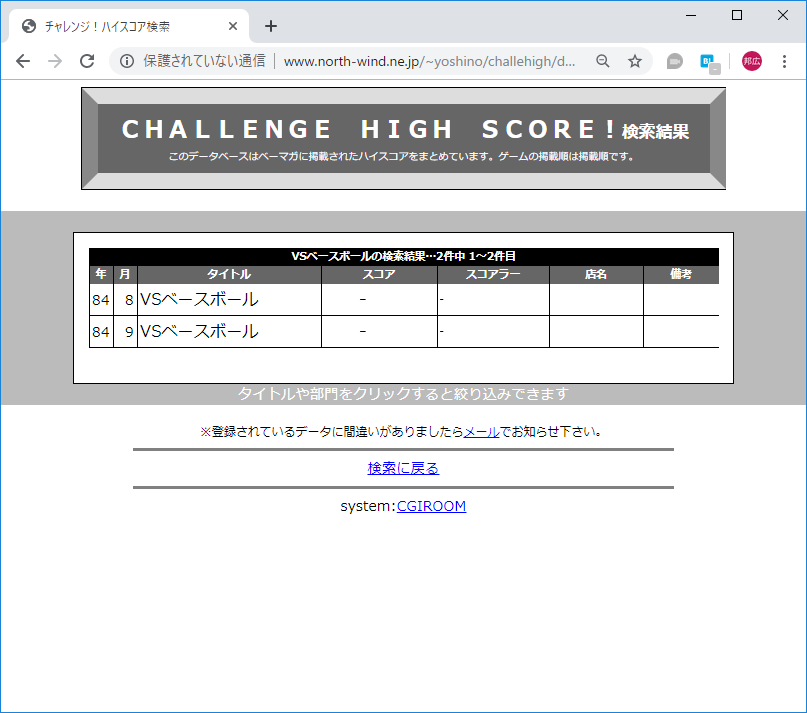Click the 検索に戻る link

(402, 468)
